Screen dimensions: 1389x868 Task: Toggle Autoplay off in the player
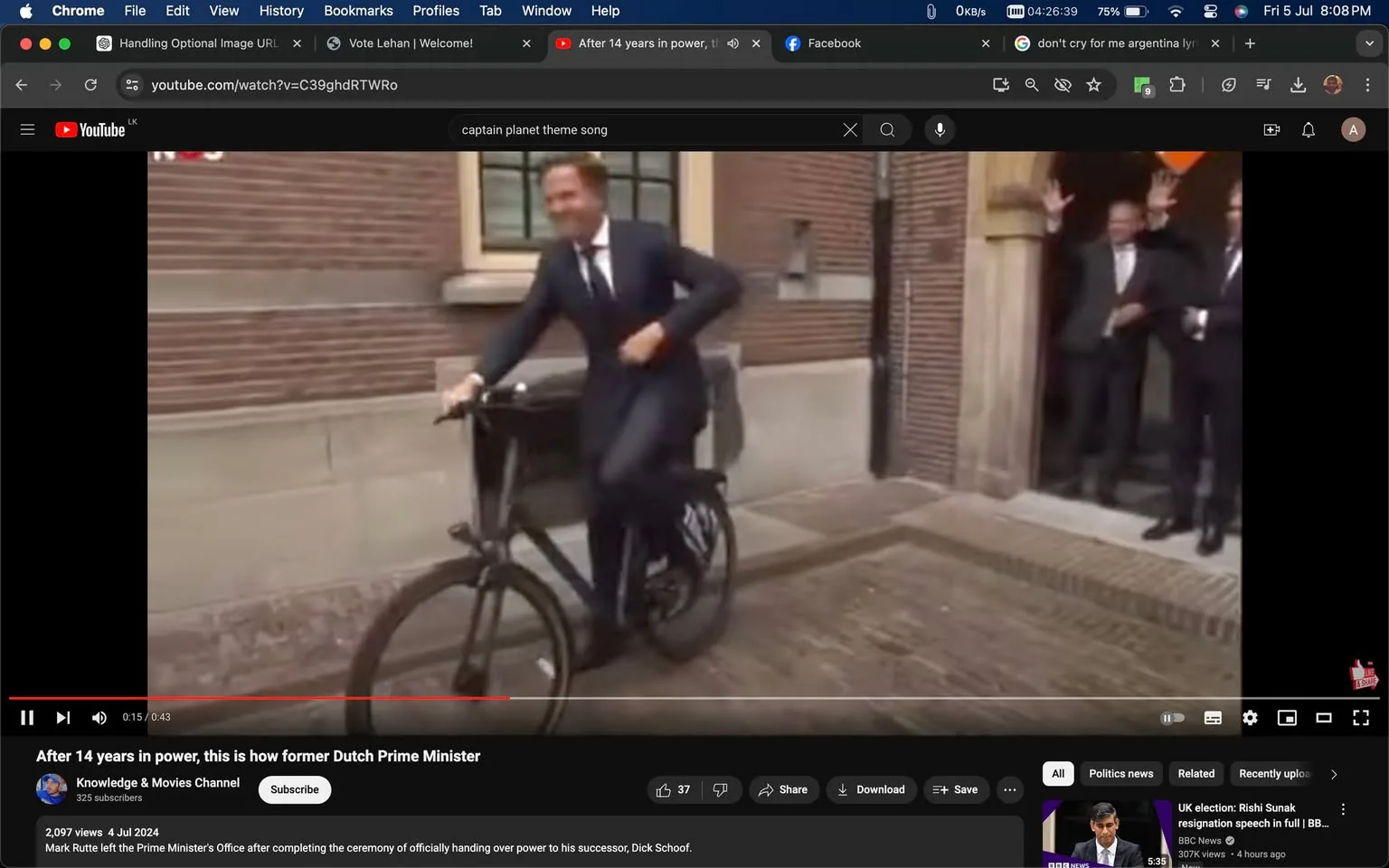coord(1173,717)
